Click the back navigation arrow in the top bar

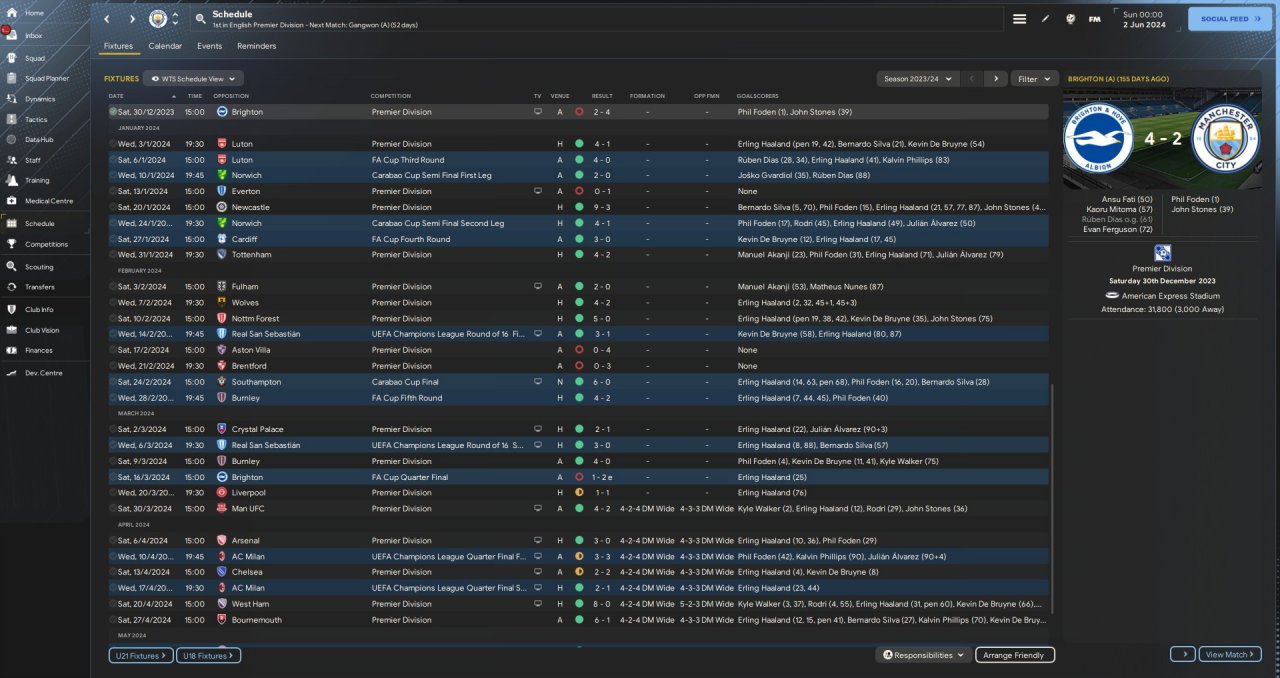[x=107, y=19]
